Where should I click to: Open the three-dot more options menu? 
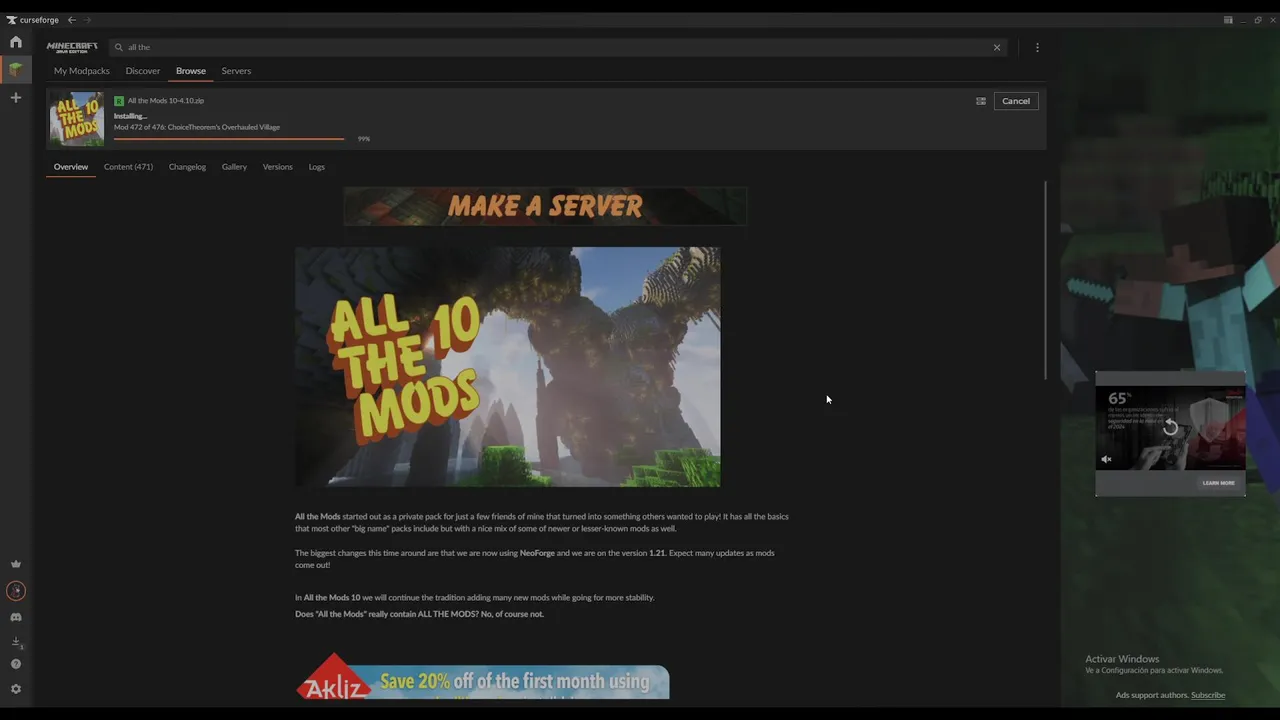coord(1037,47)
